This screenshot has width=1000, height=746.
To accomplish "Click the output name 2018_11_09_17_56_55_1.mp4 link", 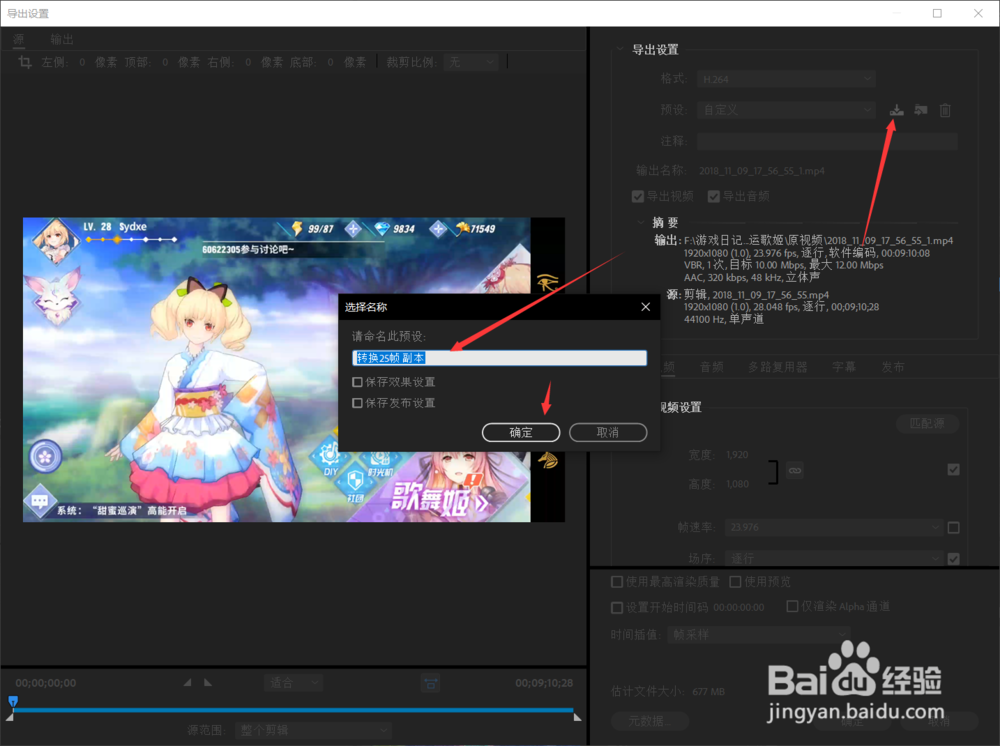I will pyautogui.click(x=761, y=171).
